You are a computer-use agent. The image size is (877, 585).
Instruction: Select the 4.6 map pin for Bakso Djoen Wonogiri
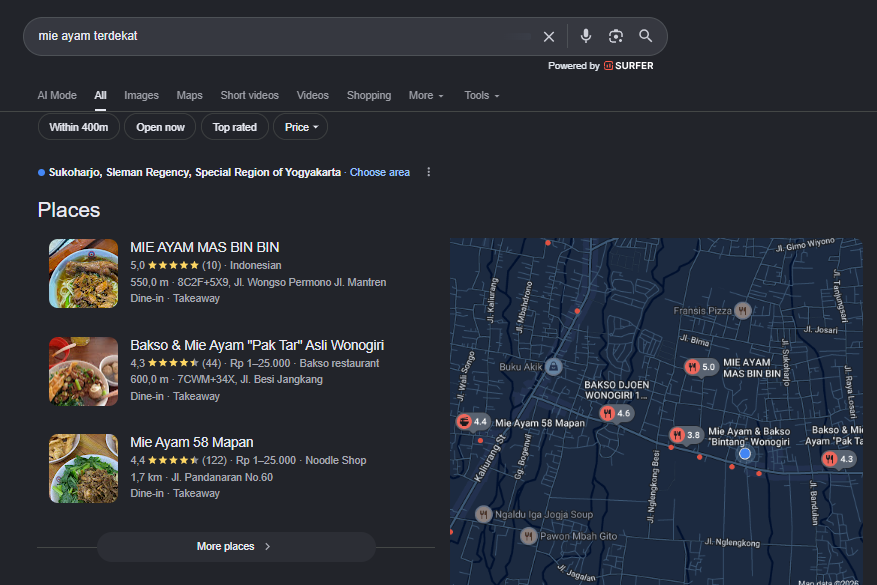(616, 413)
